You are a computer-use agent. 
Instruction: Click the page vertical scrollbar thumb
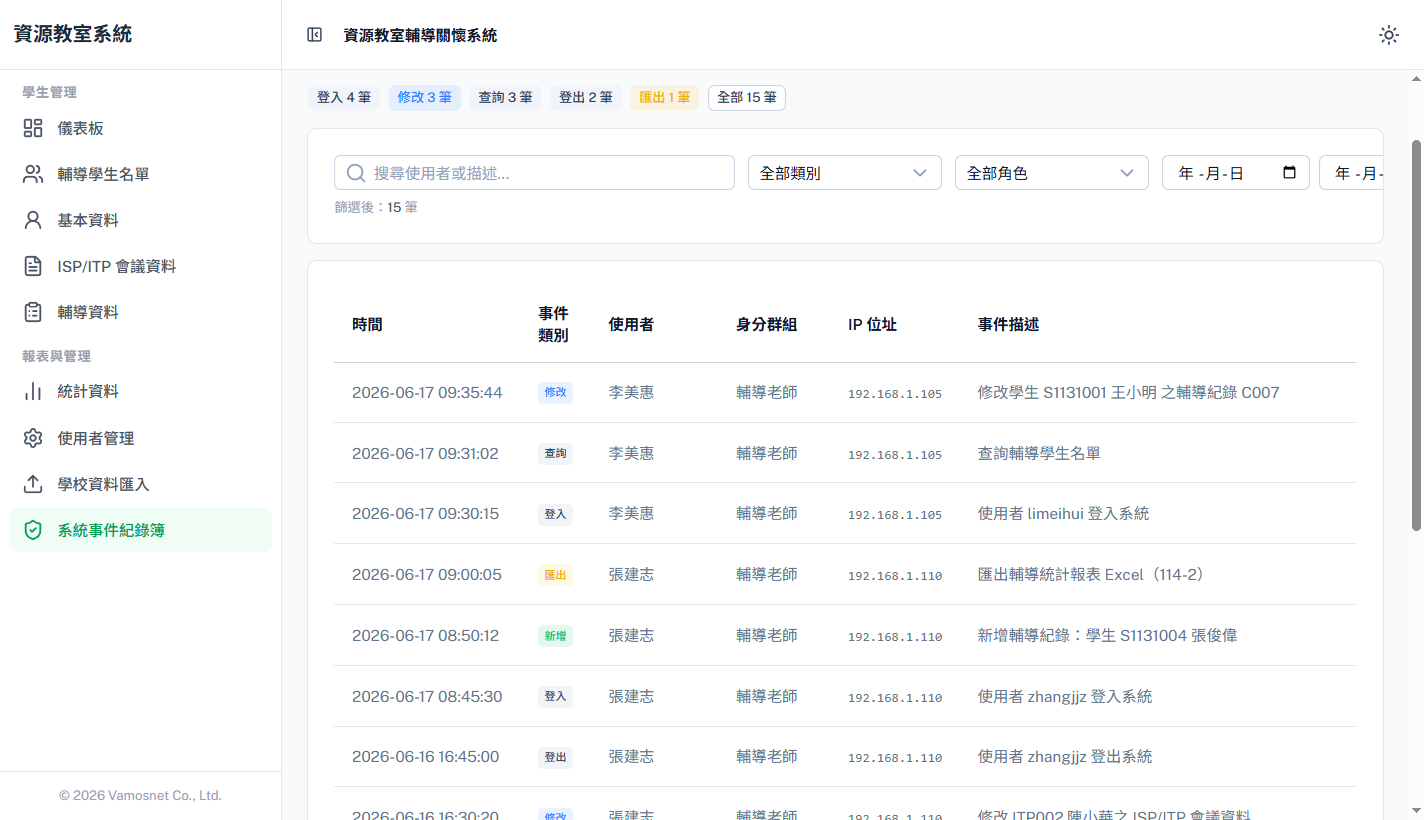point(1416,335)
